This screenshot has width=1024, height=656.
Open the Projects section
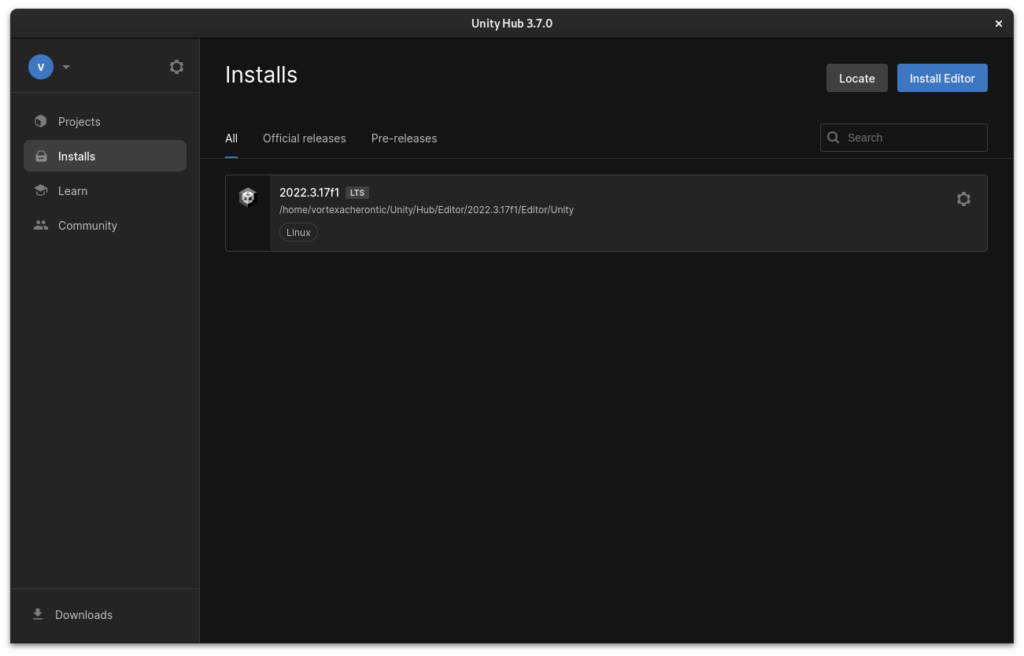pyautogui.click(x=105, y=122)
